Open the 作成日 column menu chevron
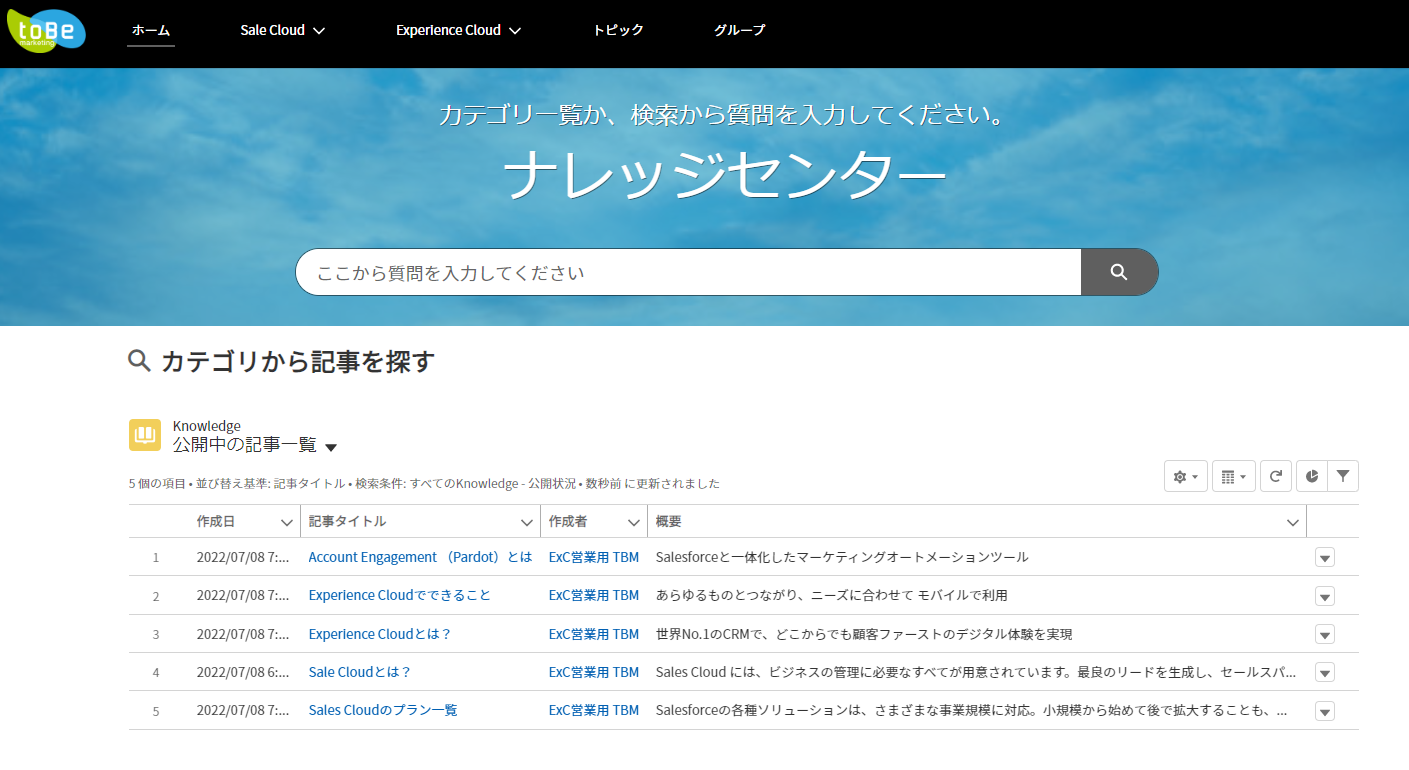The width and height of the screenshot is (1409, 770). 285,522
